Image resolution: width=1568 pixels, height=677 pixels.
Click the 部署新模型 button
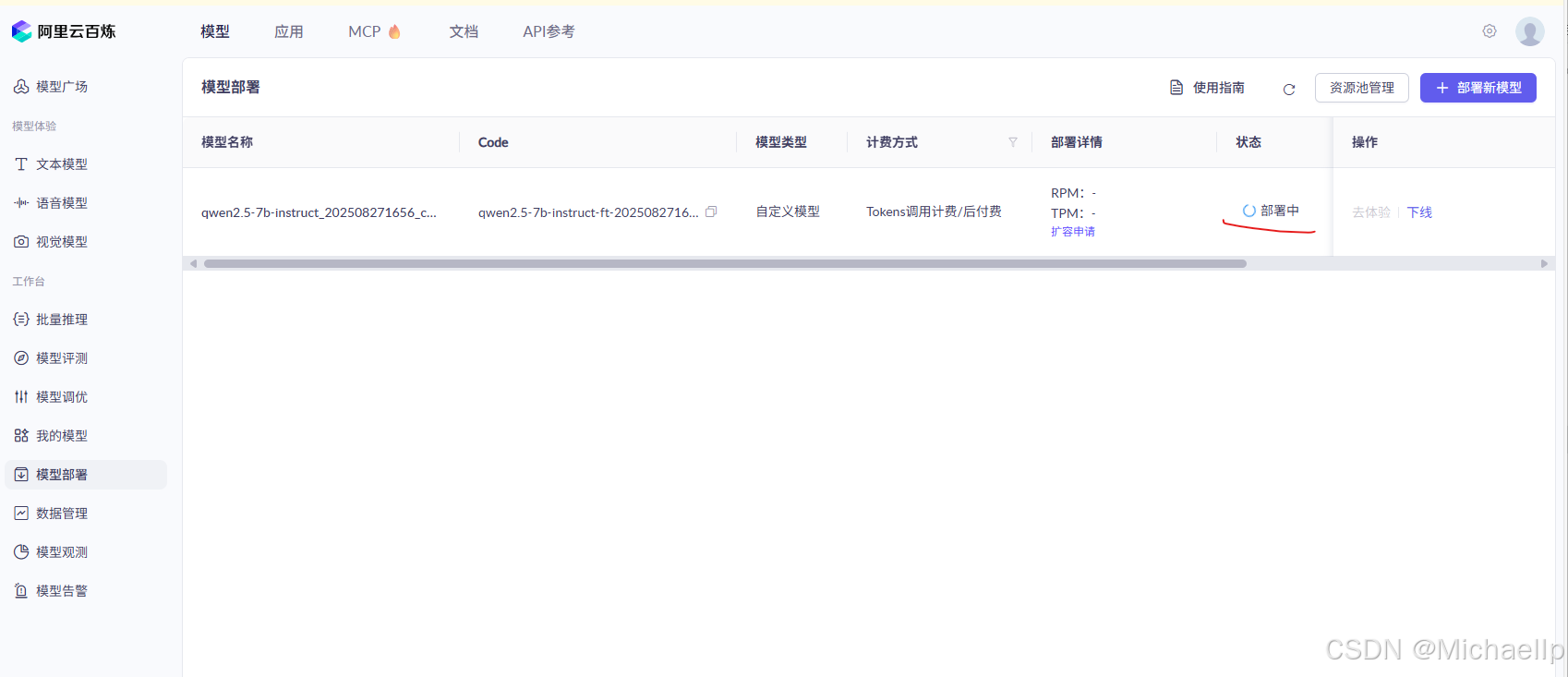[x=1478, y=88]
